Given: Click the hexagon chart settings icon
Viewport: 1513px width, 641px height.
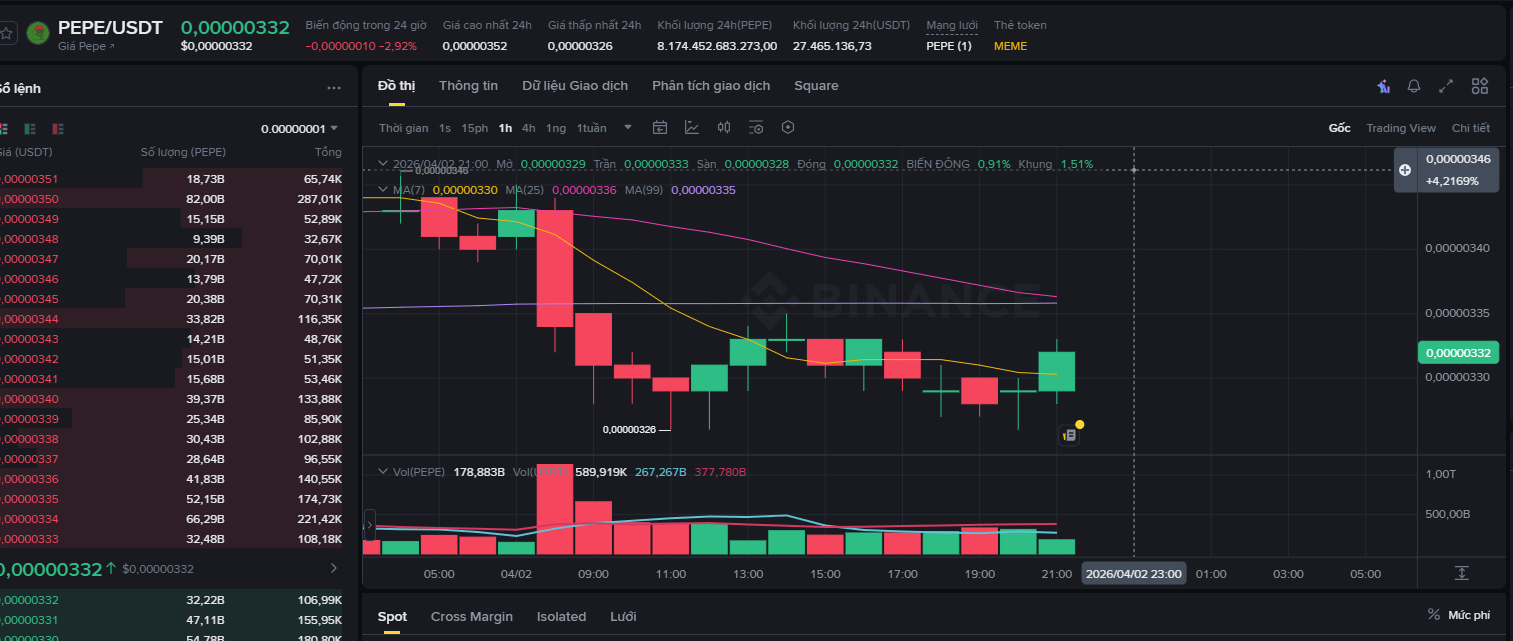Looking at the screenshot, I should (x=788, y=127).
